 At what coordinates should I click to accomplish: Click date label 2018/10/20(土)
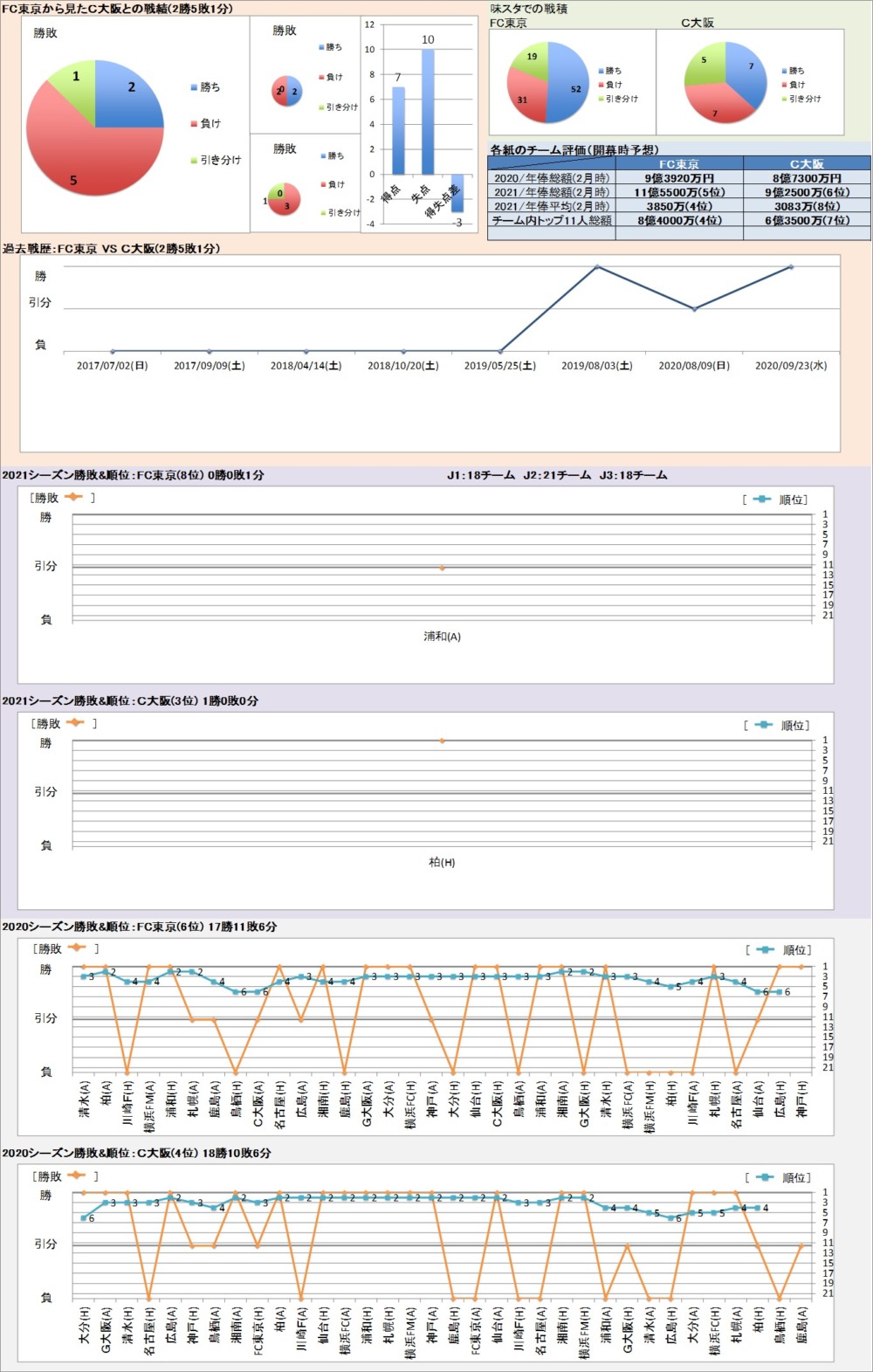402,366
